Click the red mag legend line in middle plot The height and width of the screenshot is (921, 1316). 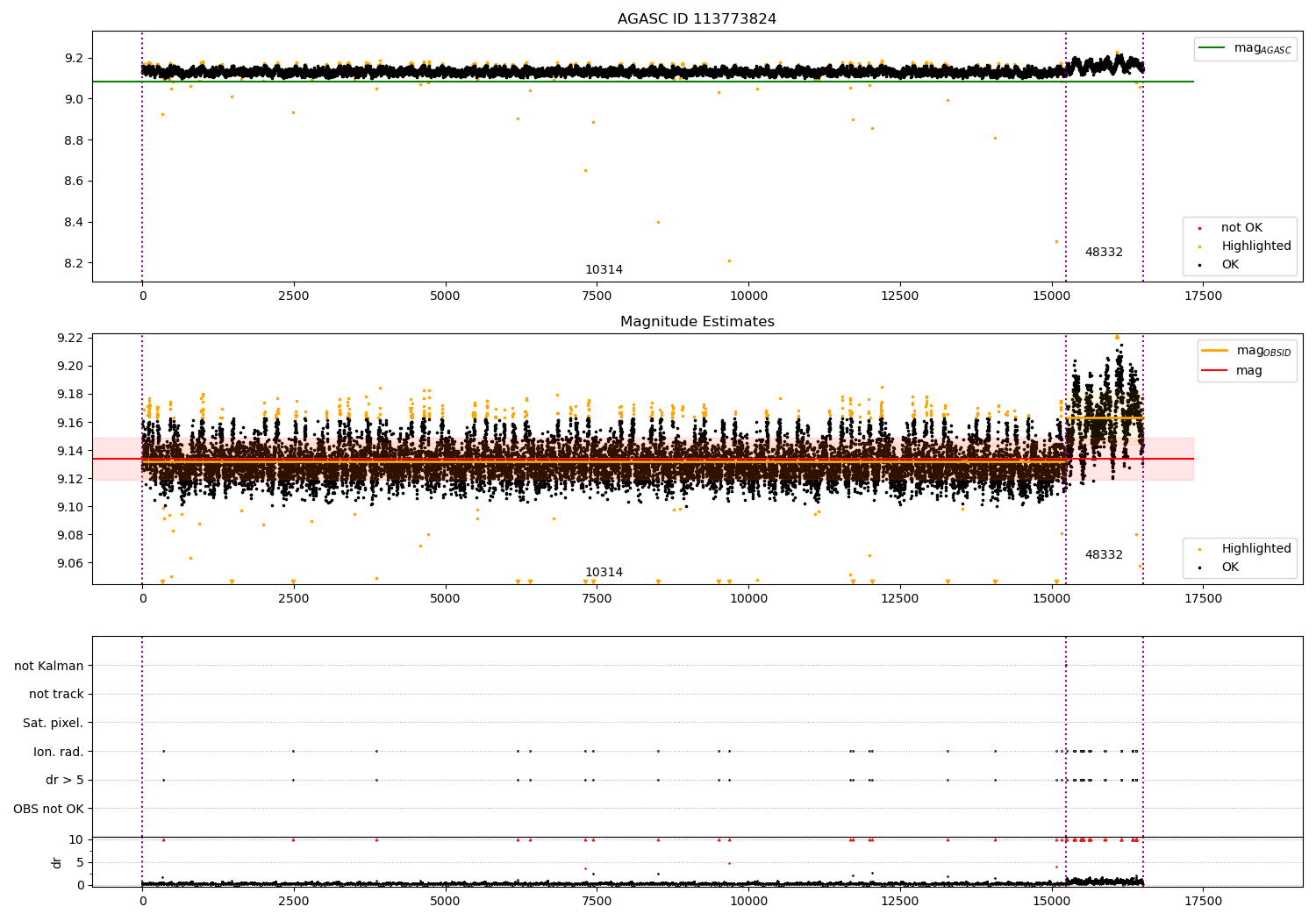coord(1214,371)
